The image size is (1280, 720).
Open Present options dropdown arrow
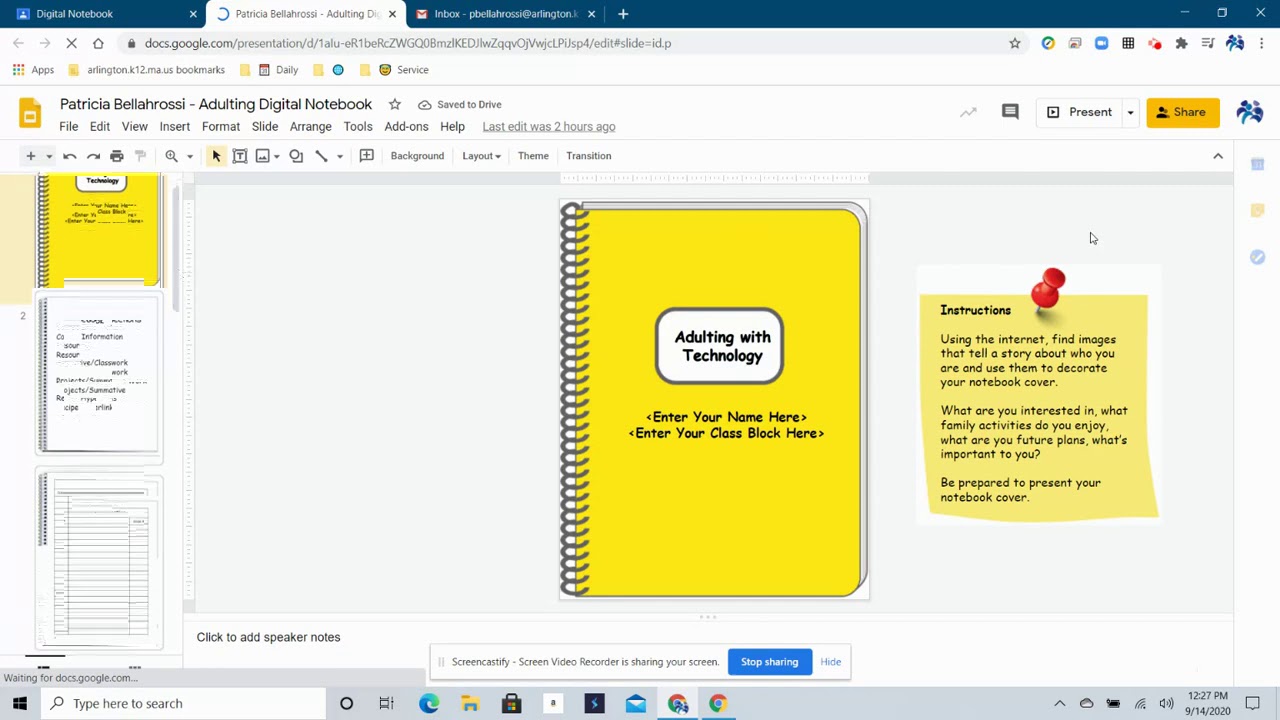(1130, 112)
